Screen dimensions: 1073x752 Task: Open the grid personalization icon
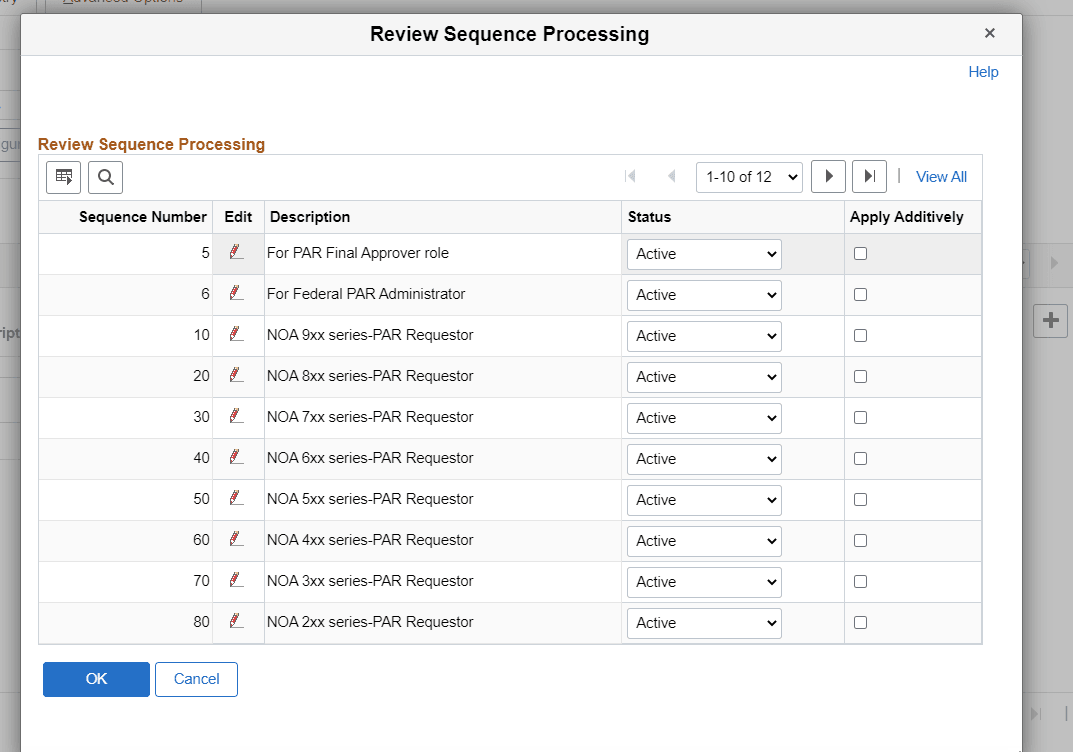pyautogui.click(x=63, y=177)
